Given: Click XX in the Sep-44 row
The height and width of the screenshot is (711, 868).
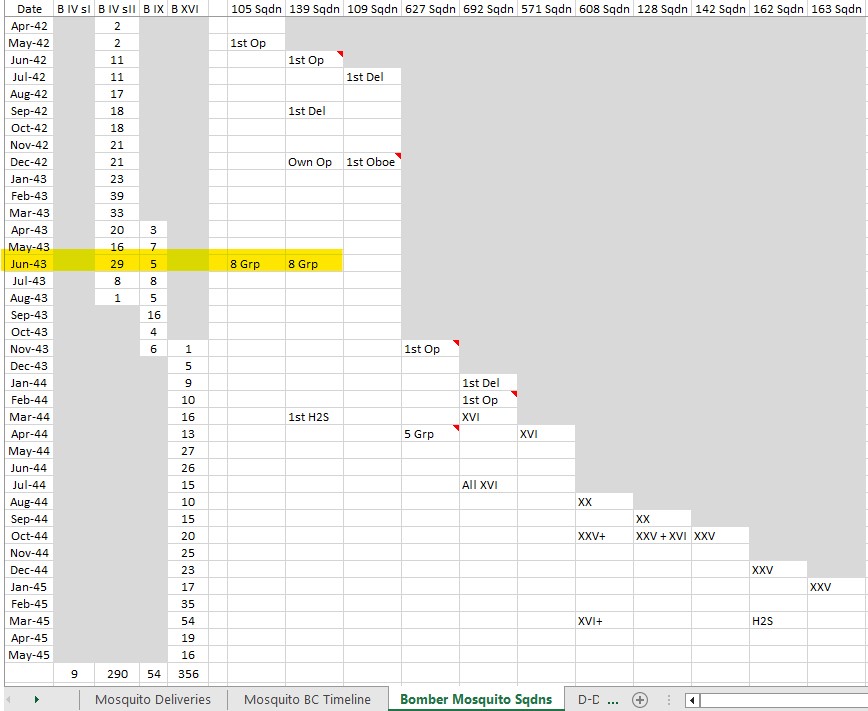Looking at the screenshot, I should [662, 519].
